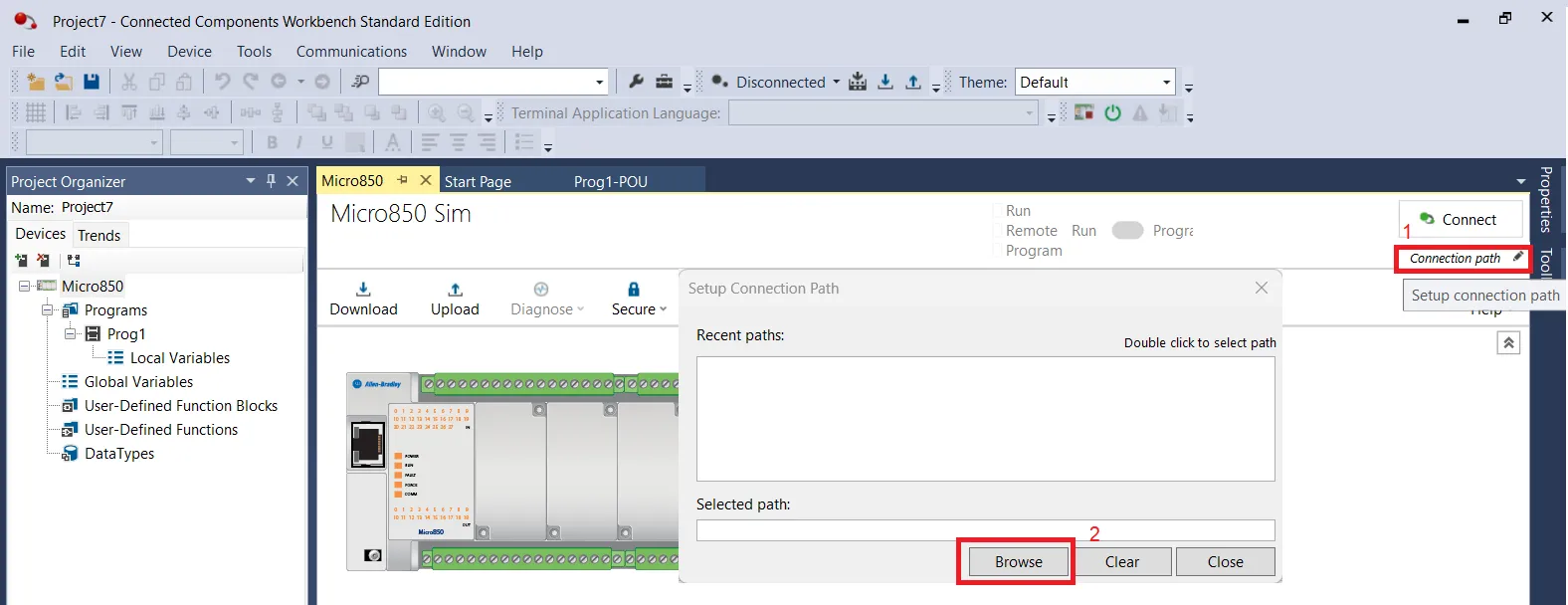The height and width of the screenshot is (605, 1568).
Task: Select the Devices tab
Action: [x=41, y=234]
